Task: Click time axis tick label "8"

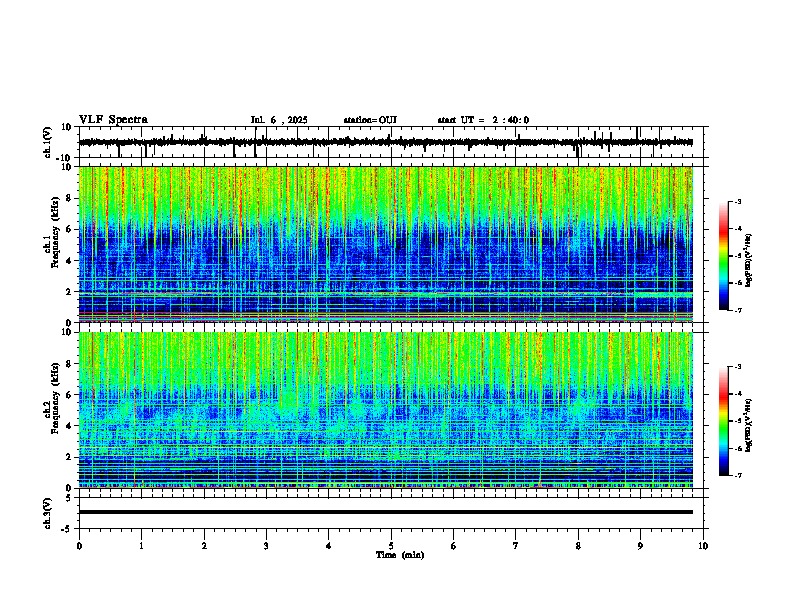Action: 578,546
